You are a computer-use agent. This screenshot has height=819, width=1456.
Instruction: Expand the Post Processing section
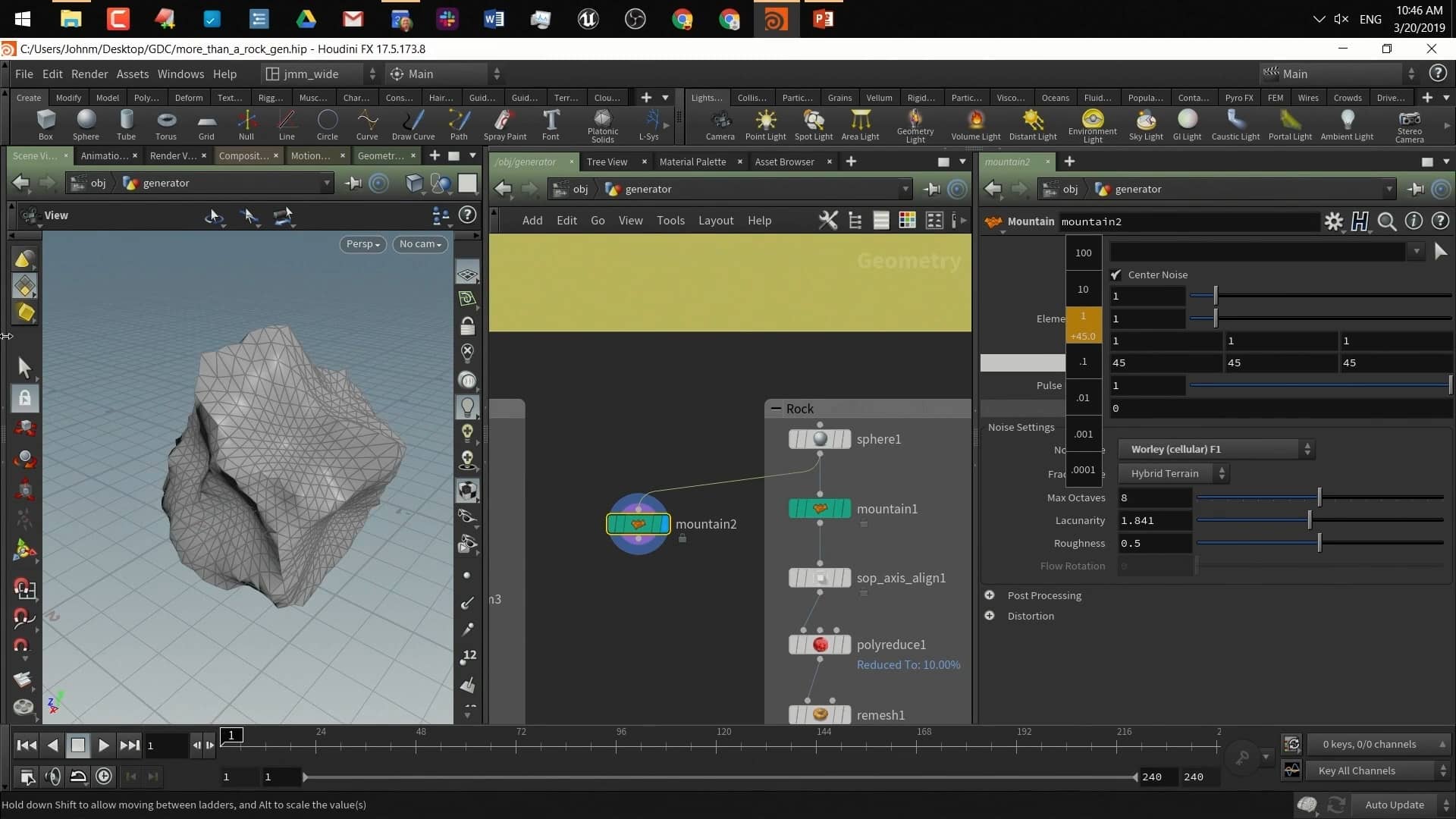pyautogui.click(x=990, y=595)
